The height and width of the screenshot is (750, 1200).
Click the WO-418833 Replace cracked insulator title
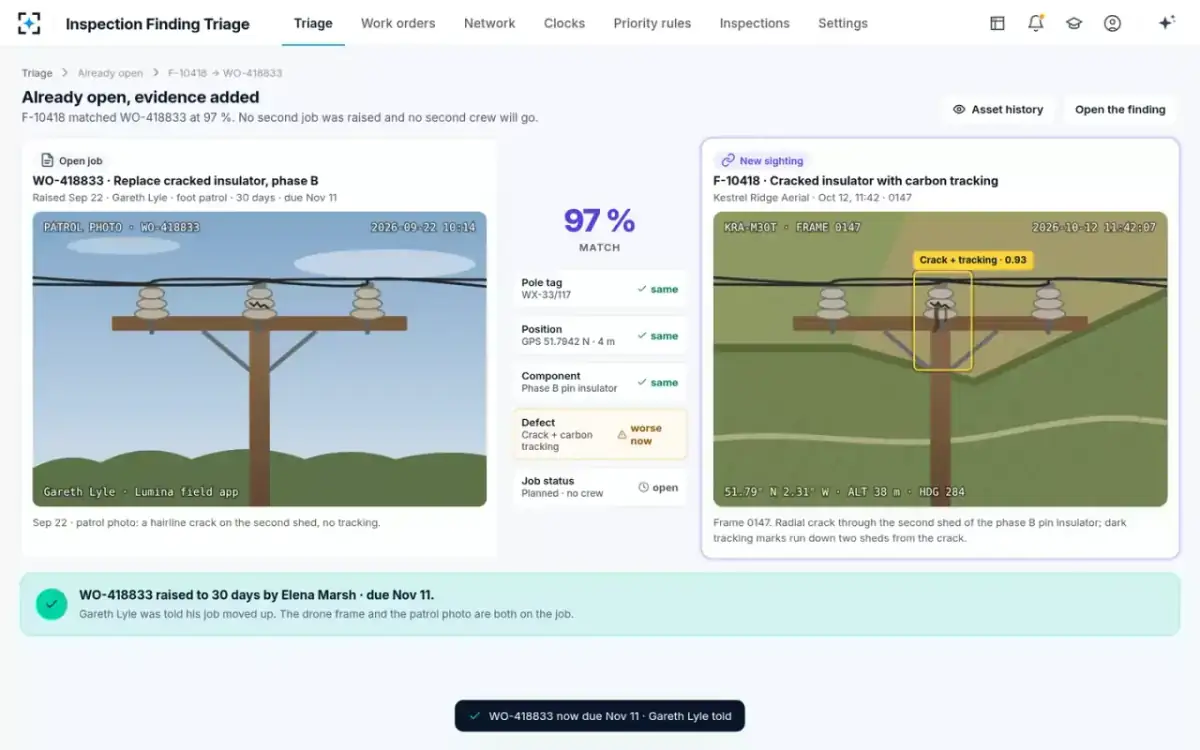(x=176, y=181)
